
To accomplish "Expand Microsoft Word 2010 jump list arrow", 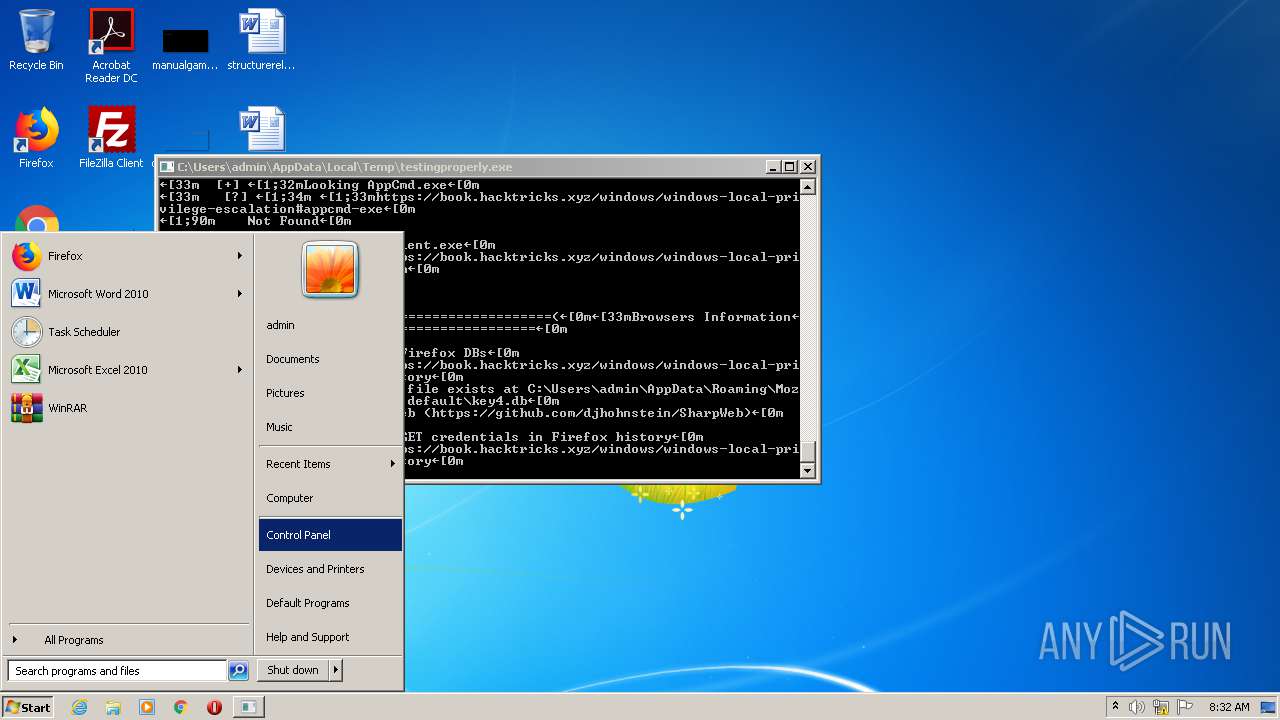I will (x=240, y=294).
